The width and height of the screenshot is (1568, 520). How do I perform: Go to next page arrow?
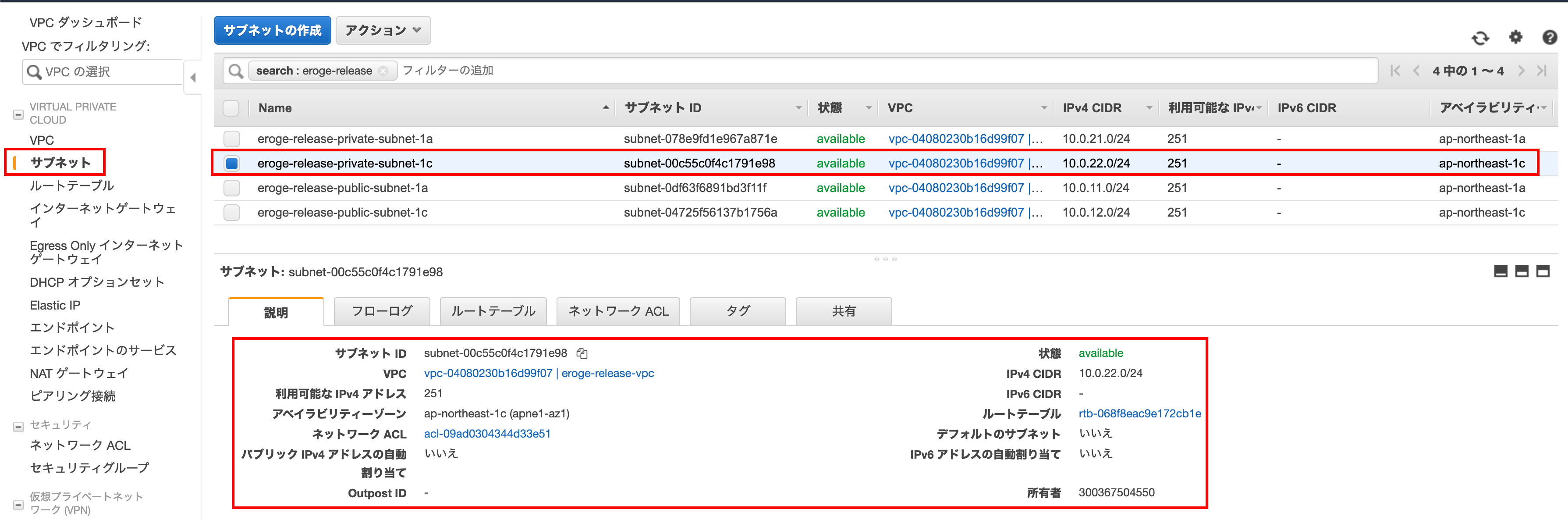tap(1521, 71)
